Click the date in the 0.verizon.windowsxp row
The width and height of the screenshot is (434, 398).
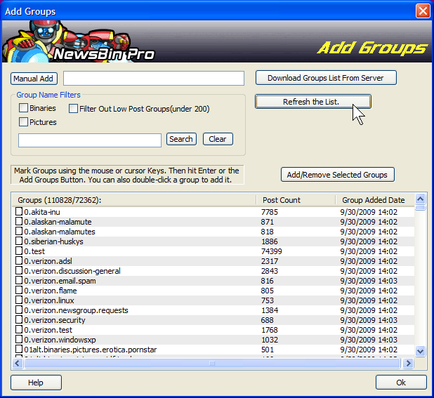pyautogui.click(x=369, y=340)
